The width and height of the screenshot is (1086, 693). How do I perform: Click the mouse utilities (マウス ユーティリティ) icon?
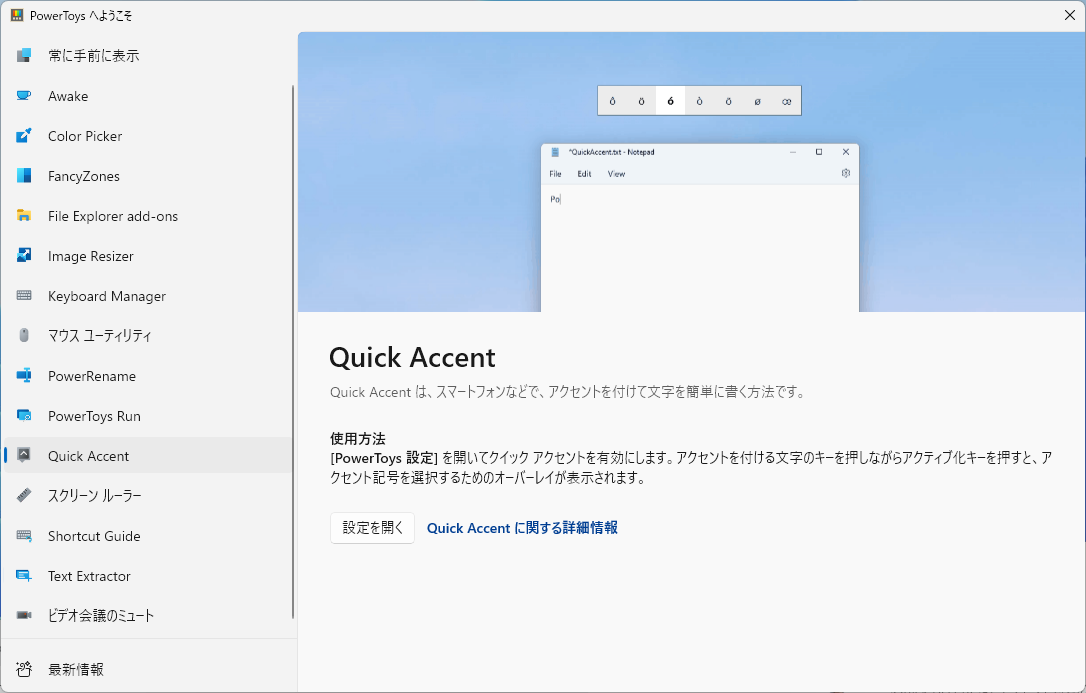(x=24, y=336)
